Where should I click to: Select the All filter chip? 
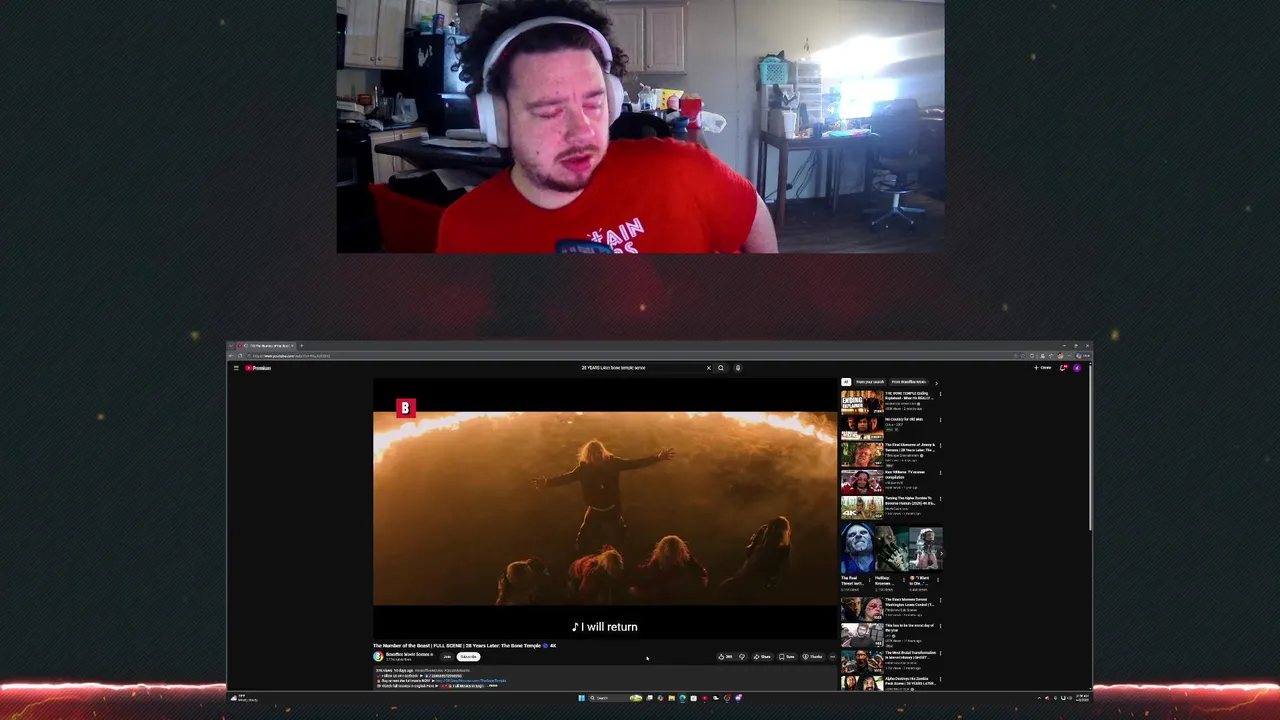click(846, 382)
